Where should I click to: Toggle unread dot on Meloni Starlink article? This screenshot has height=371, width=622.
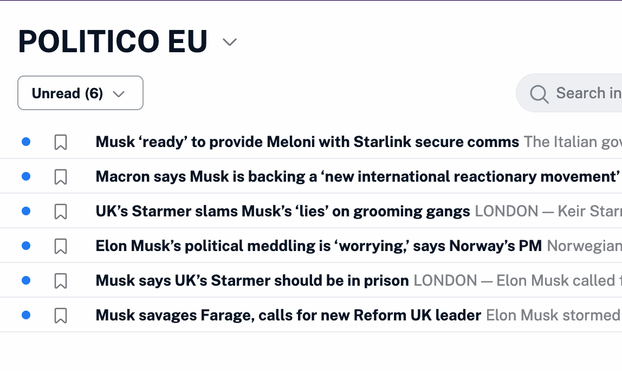tap(26, 142)
